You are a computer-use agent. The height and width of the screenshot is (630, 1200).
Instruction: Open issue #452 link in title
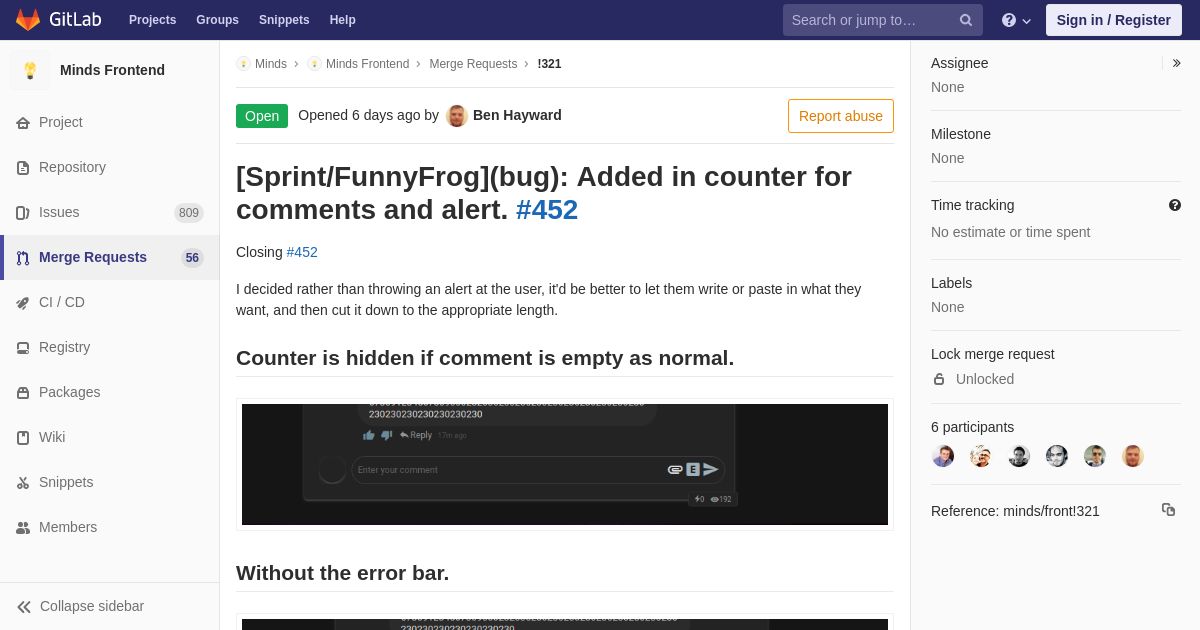(547, 210)
